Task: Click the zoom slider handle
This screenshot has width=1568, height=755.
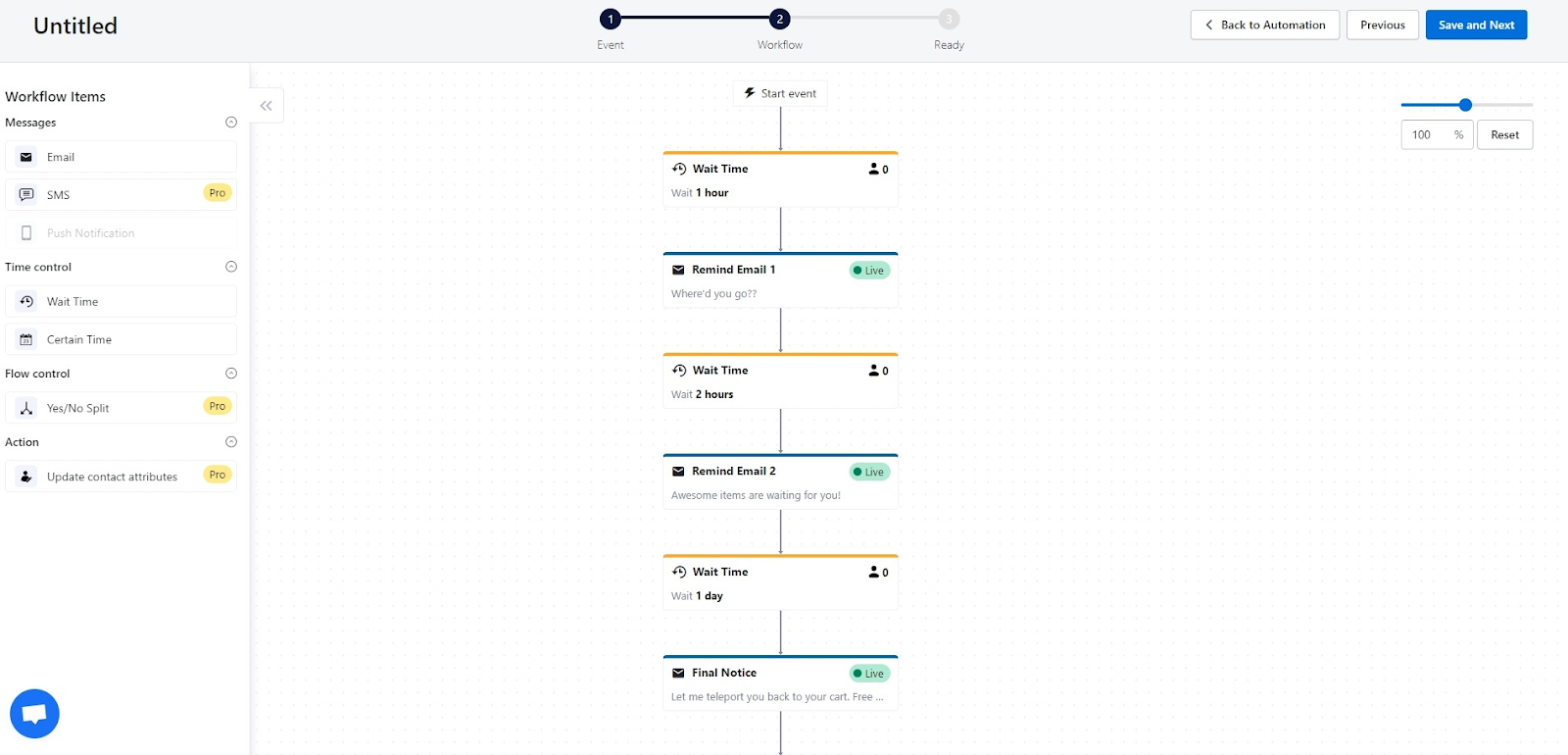Action: [1465, 105]
